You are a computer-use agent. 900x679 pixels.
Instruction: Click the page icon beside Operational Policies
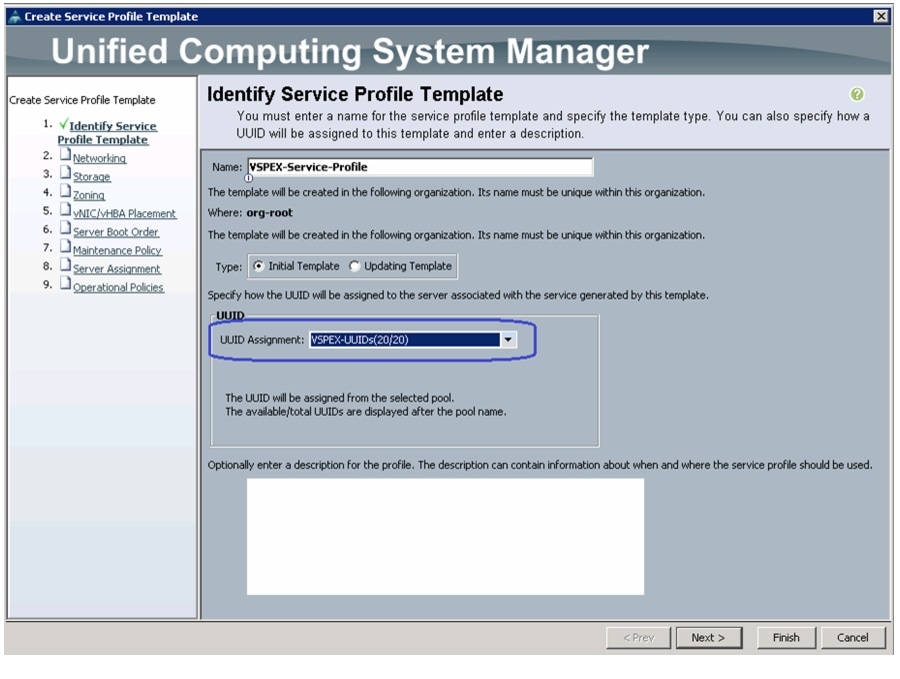coord(65,284)
